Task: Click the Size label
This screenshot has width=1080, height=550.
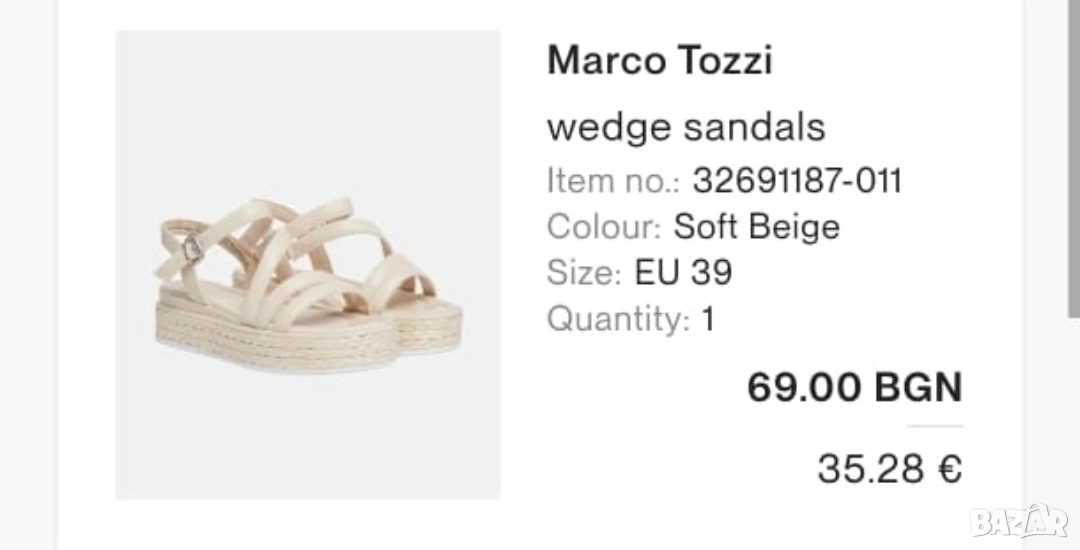Action: click(585, 272)
